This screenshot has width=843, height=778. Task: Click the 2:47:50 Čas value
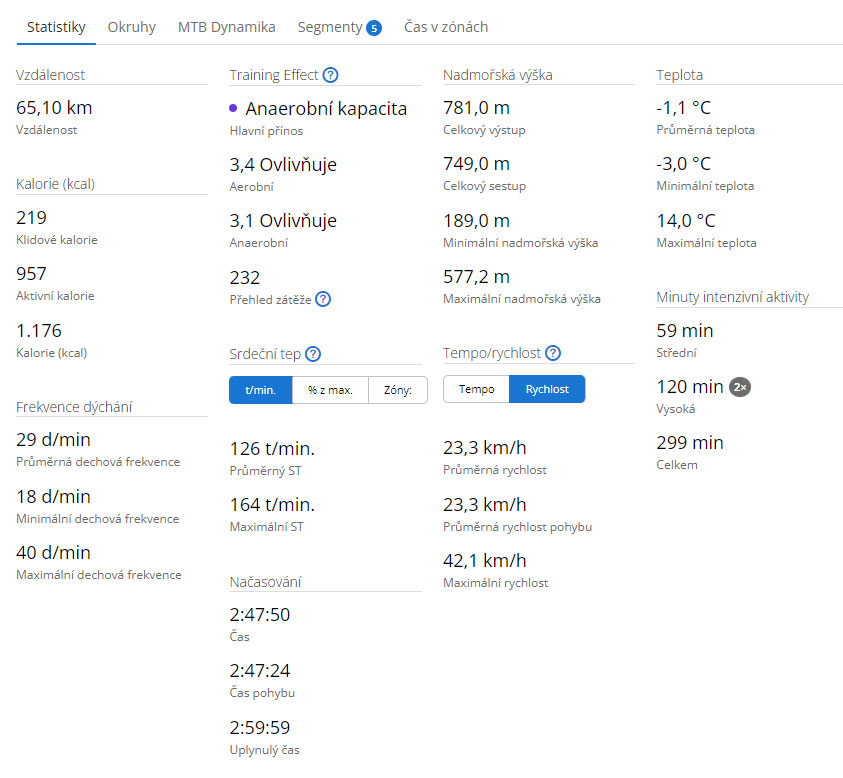(x=260, y=615)
